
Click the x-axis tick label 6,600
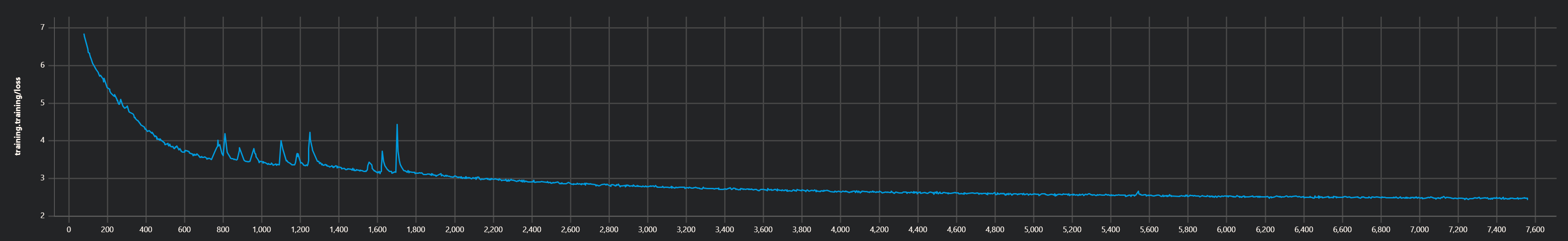[1342, 230]
